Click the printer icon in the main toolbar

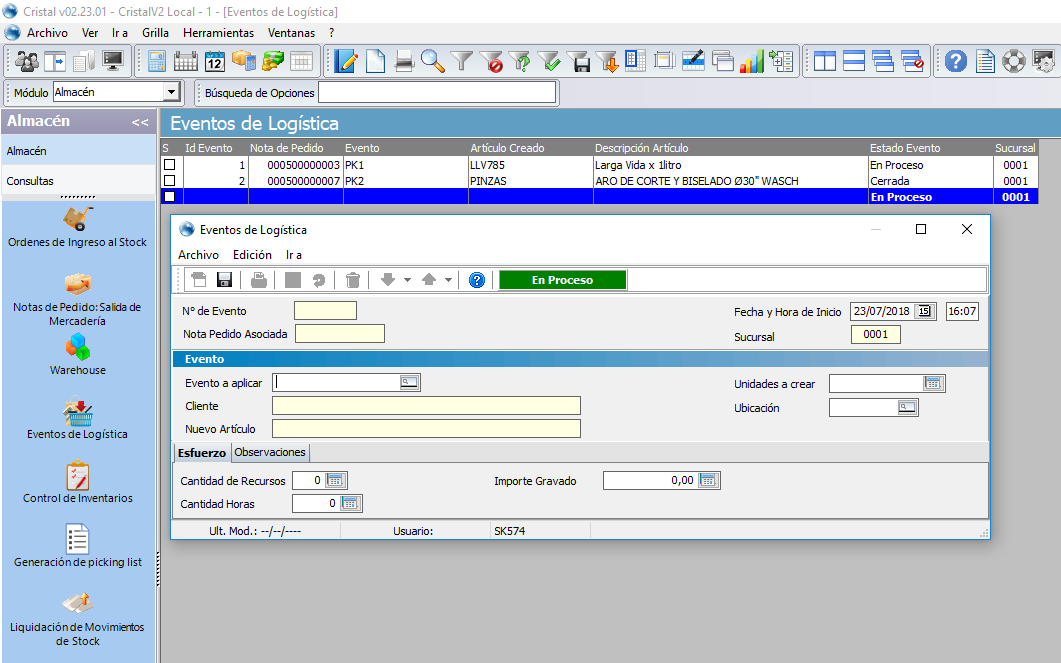pyautogui.click(x=404, y=61)
